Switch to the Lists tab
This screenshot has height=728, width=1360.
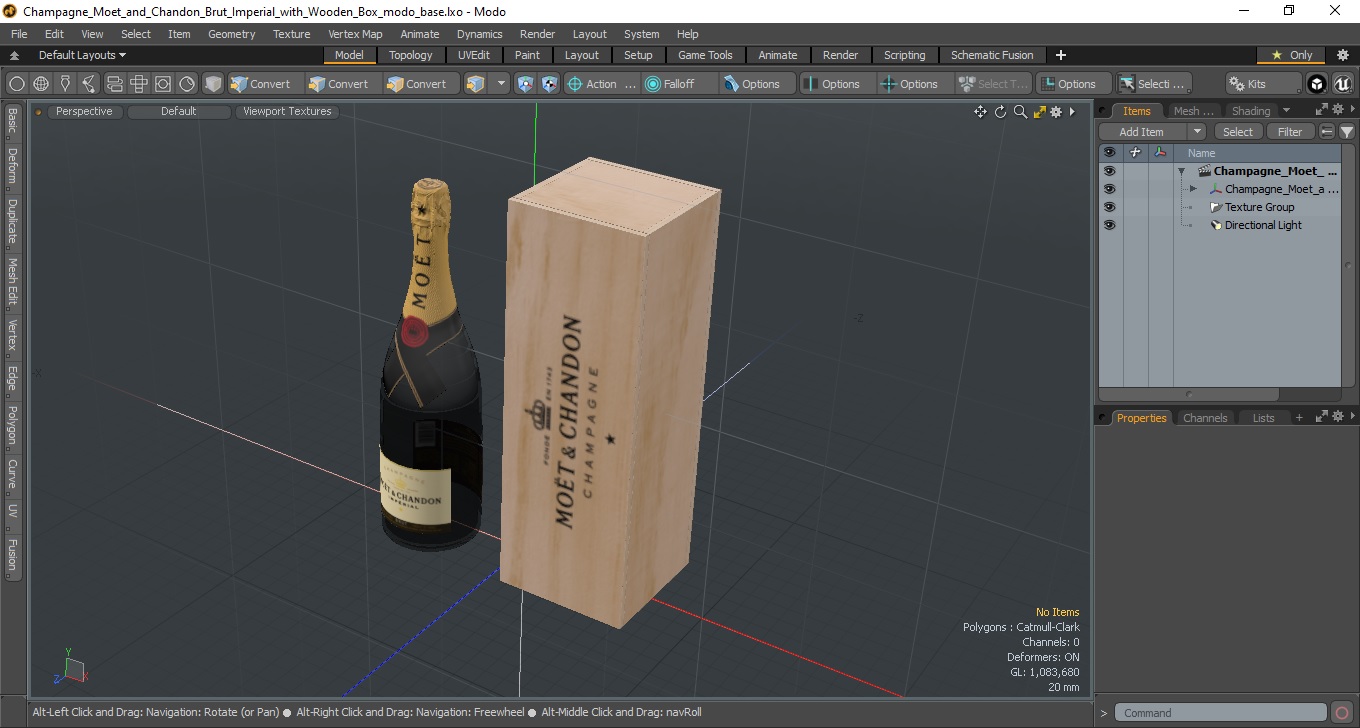coord(1264,418)
